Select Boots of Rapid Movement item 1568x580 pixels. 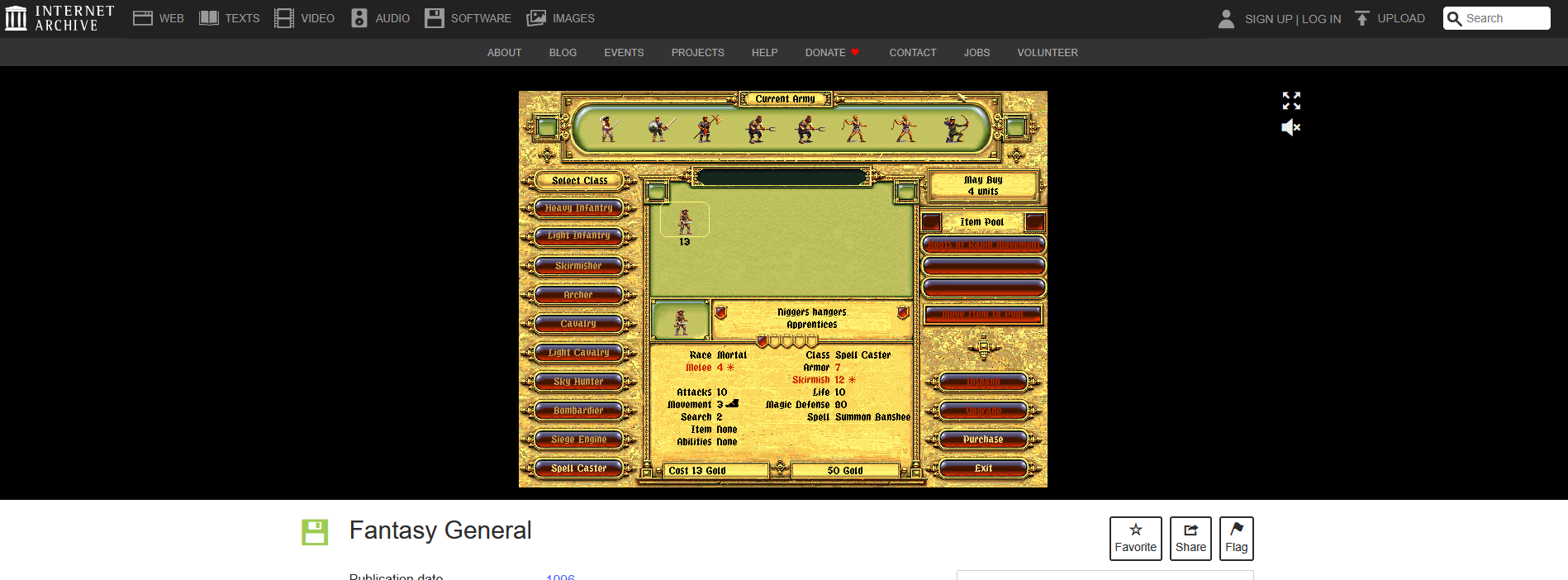click(x=983, y=245)
